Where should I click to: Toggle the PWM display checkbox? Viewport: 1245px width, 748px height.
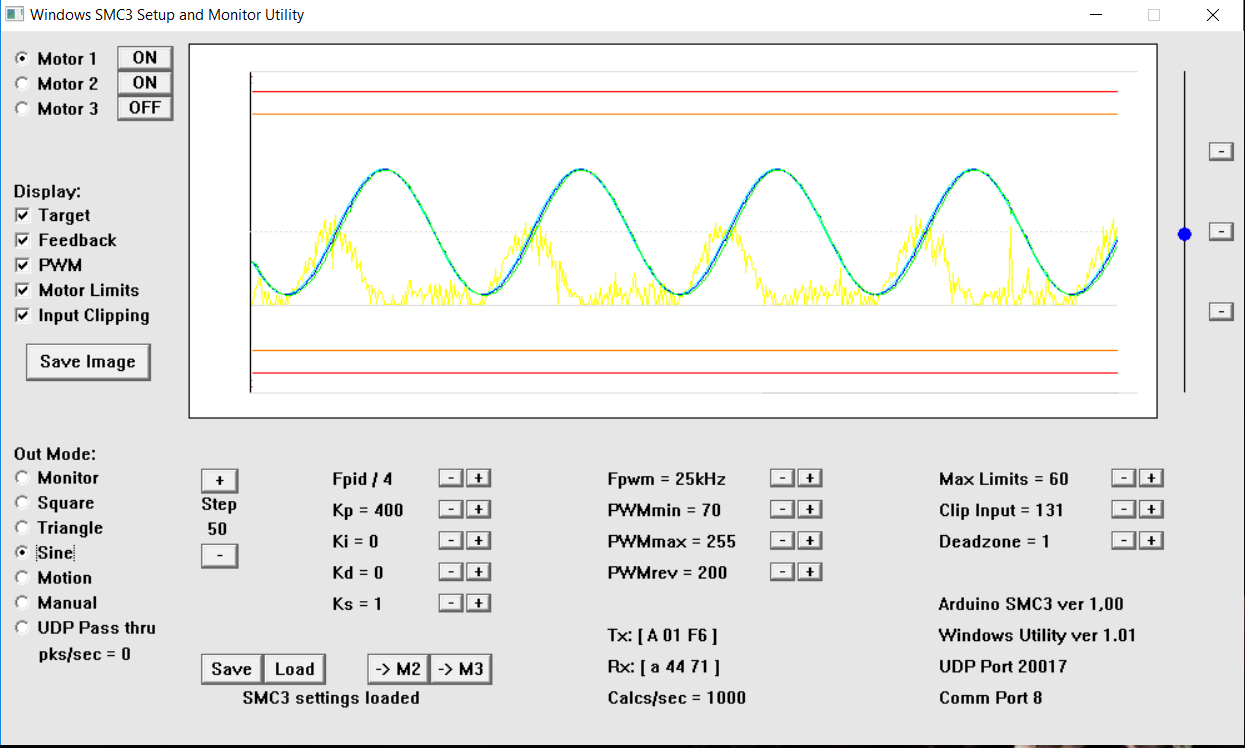(22, 265)
